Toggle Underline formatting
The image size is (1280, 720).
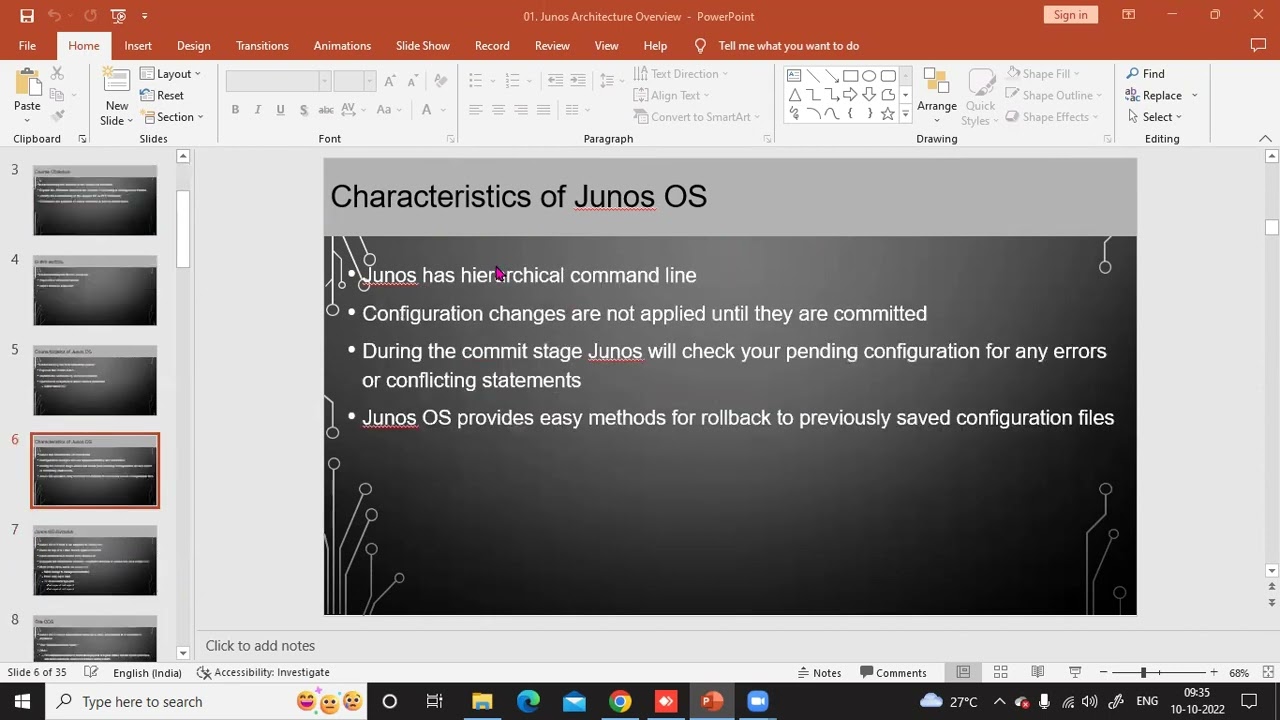pyautogui.click(x=280, y=110)
